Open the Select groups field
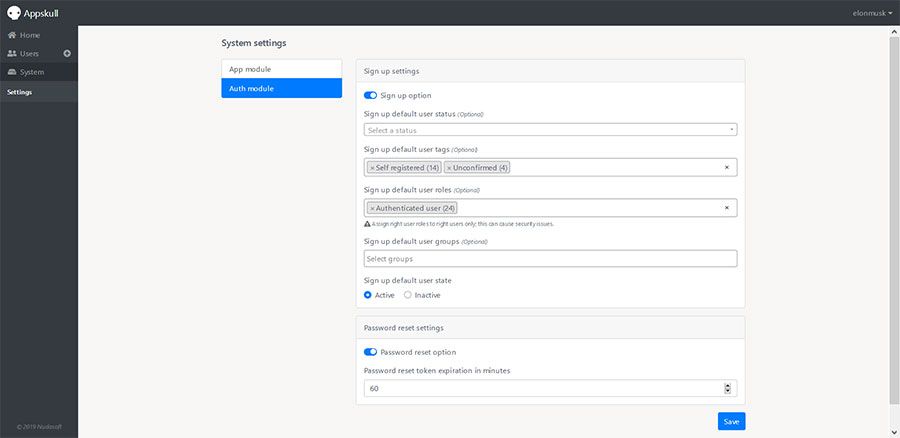 coord(551,259)
